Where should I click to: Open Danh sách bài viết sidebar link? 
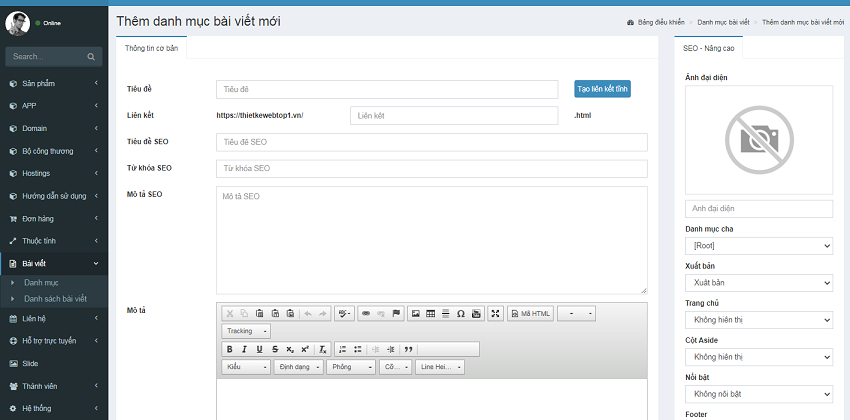[x=56, y=298]
